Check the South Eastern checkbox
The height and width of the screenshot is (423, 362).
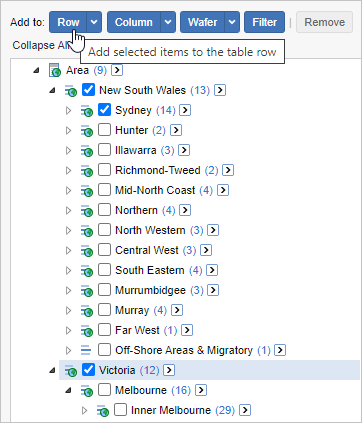(104, 270)
